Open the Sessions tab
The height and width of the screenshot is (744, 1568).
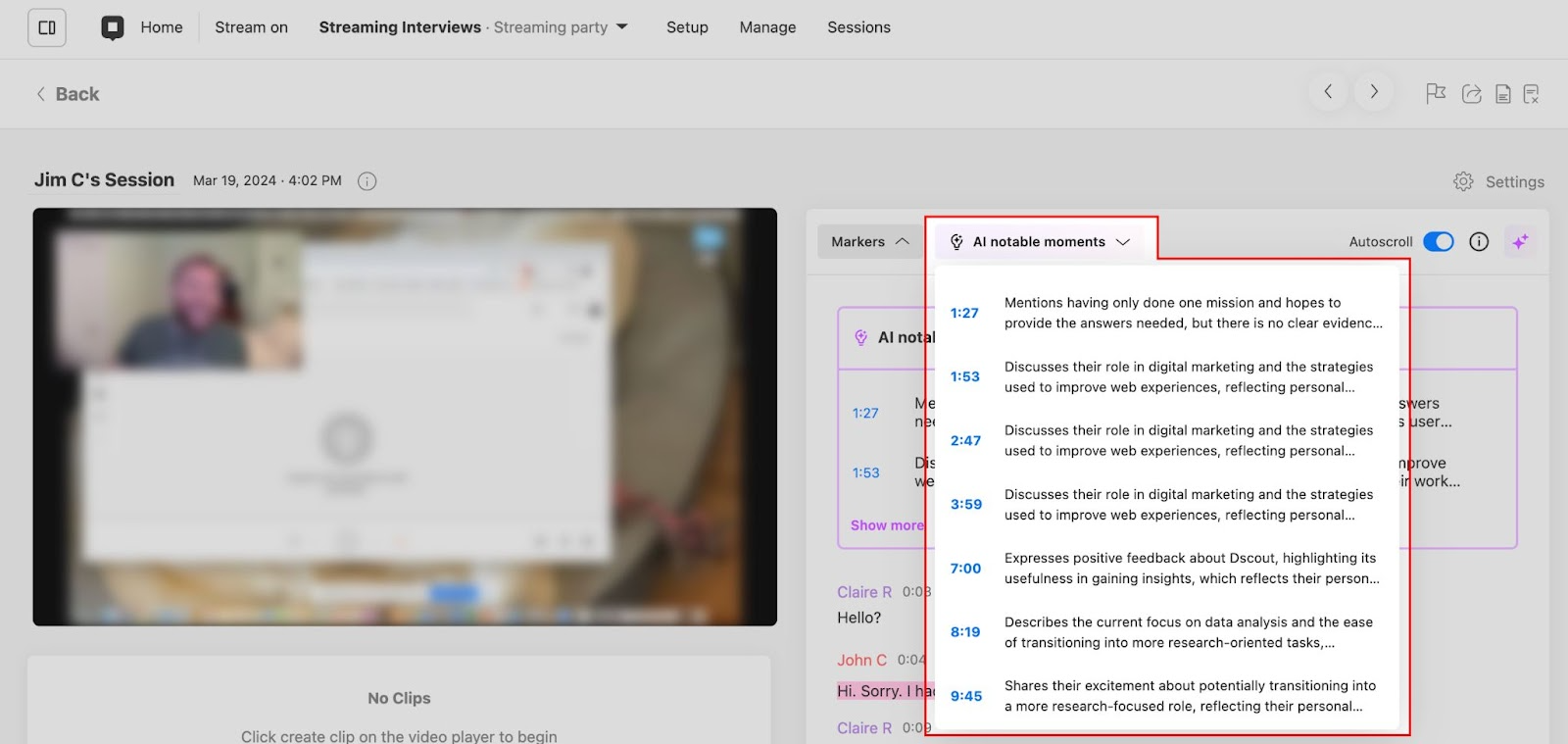[858, 27]
